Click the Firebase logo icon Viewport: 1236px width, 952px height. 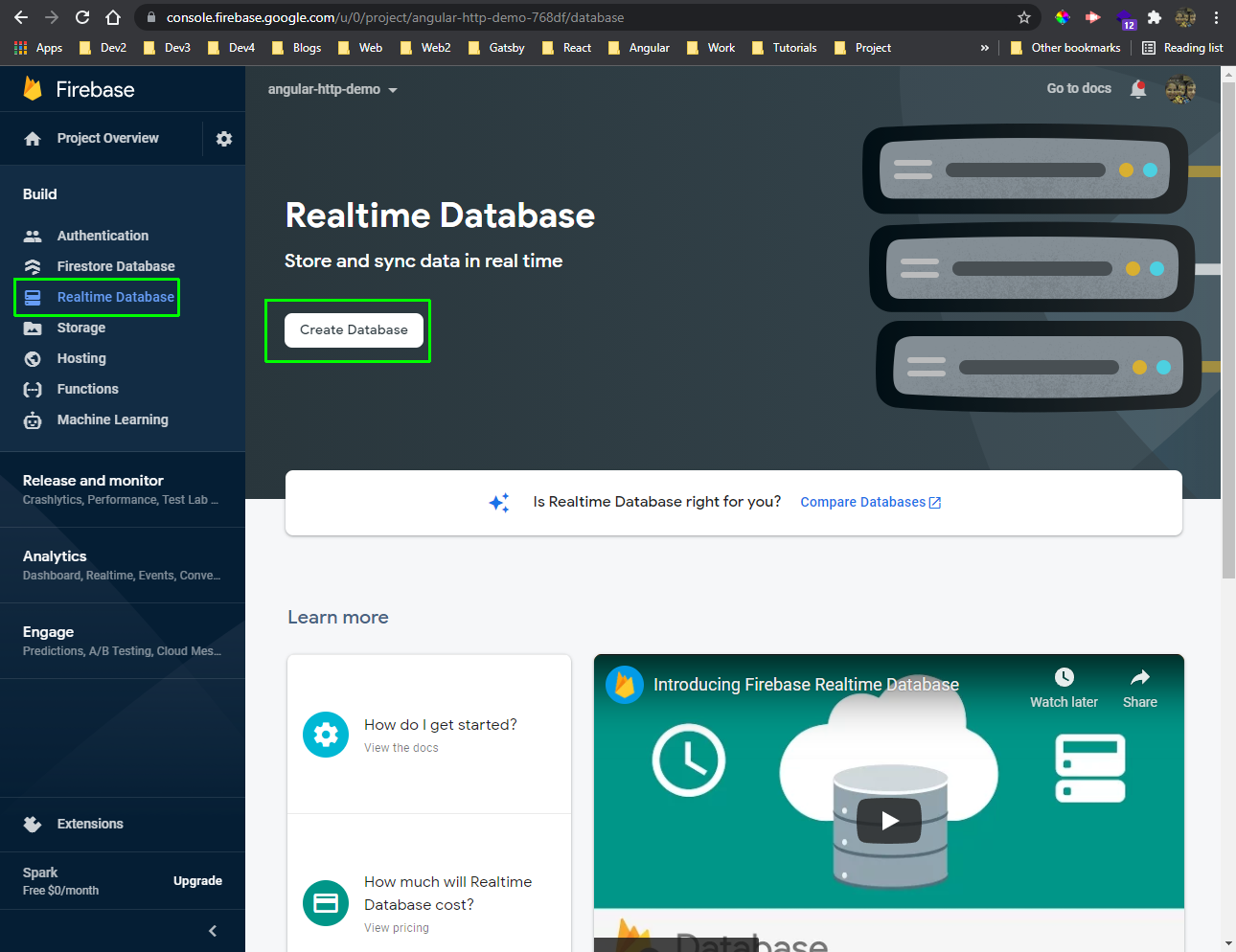click(x=33, y=89)
